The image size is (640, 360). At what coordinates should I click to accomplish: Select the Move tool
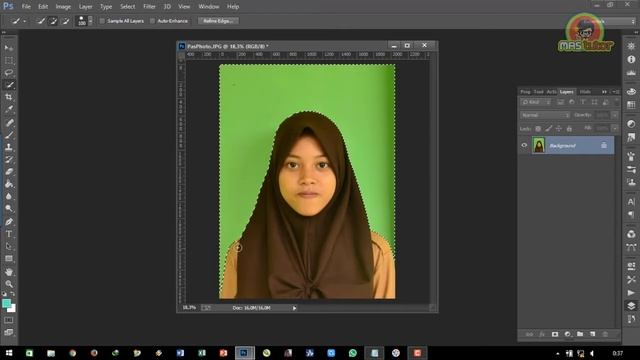[x=9, y=48]
